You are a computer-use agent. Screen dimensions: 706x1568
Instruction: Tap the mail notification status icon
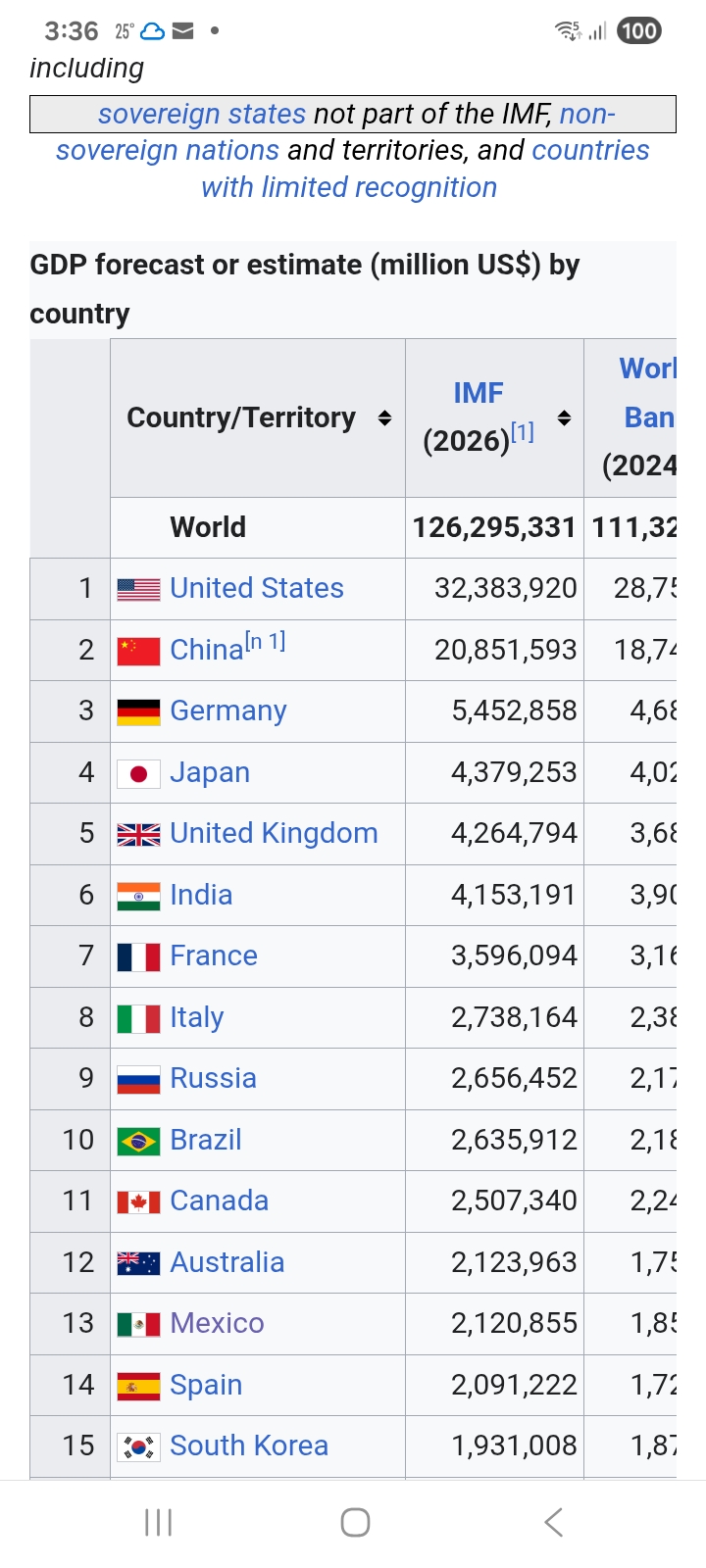point(182,31)
